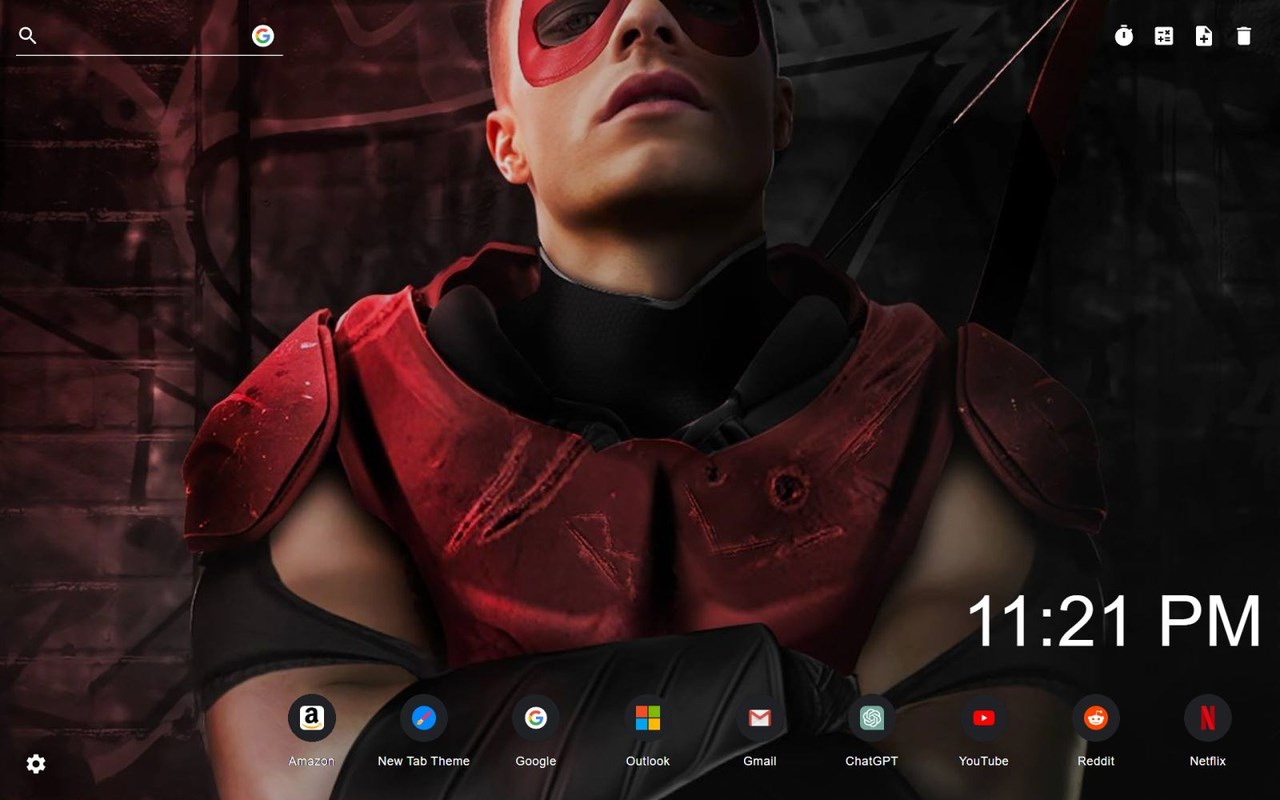Image resolution: width=1280 pixels, height=800 pixels.
Task: Open the ChatGPT shortcut icon
Action: point(872,718)
